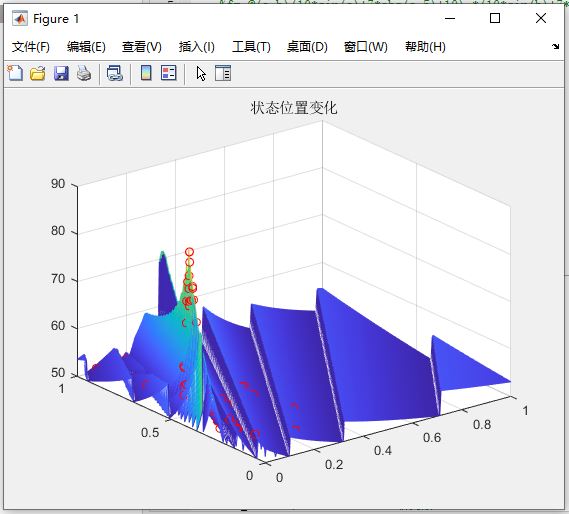Maximize the Figure 1 window
The height and width of the screenshot is (514, 569).
coord(495,18)
